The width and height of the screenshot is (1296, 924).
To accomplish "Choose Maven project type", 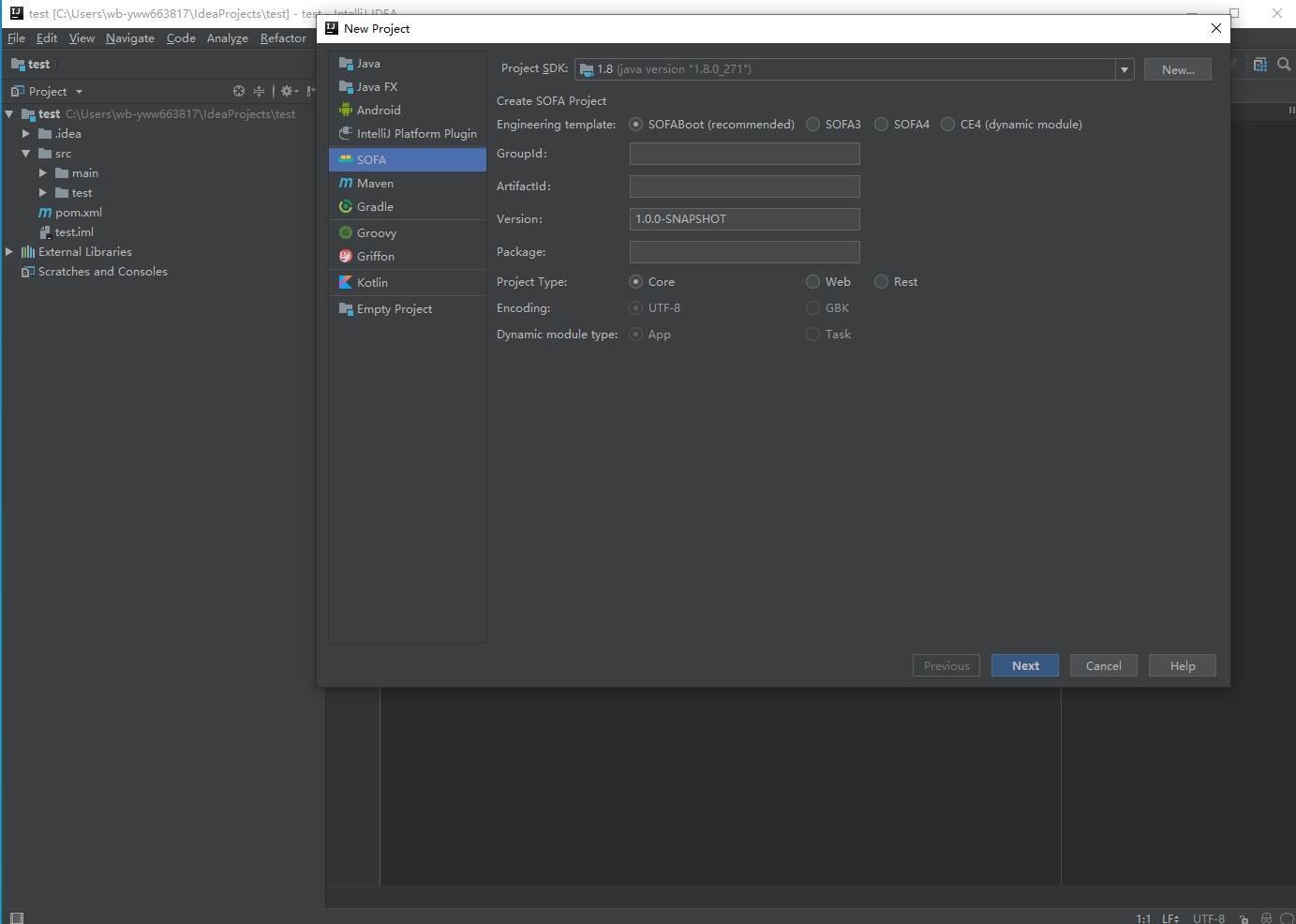I will pos(408,184).
